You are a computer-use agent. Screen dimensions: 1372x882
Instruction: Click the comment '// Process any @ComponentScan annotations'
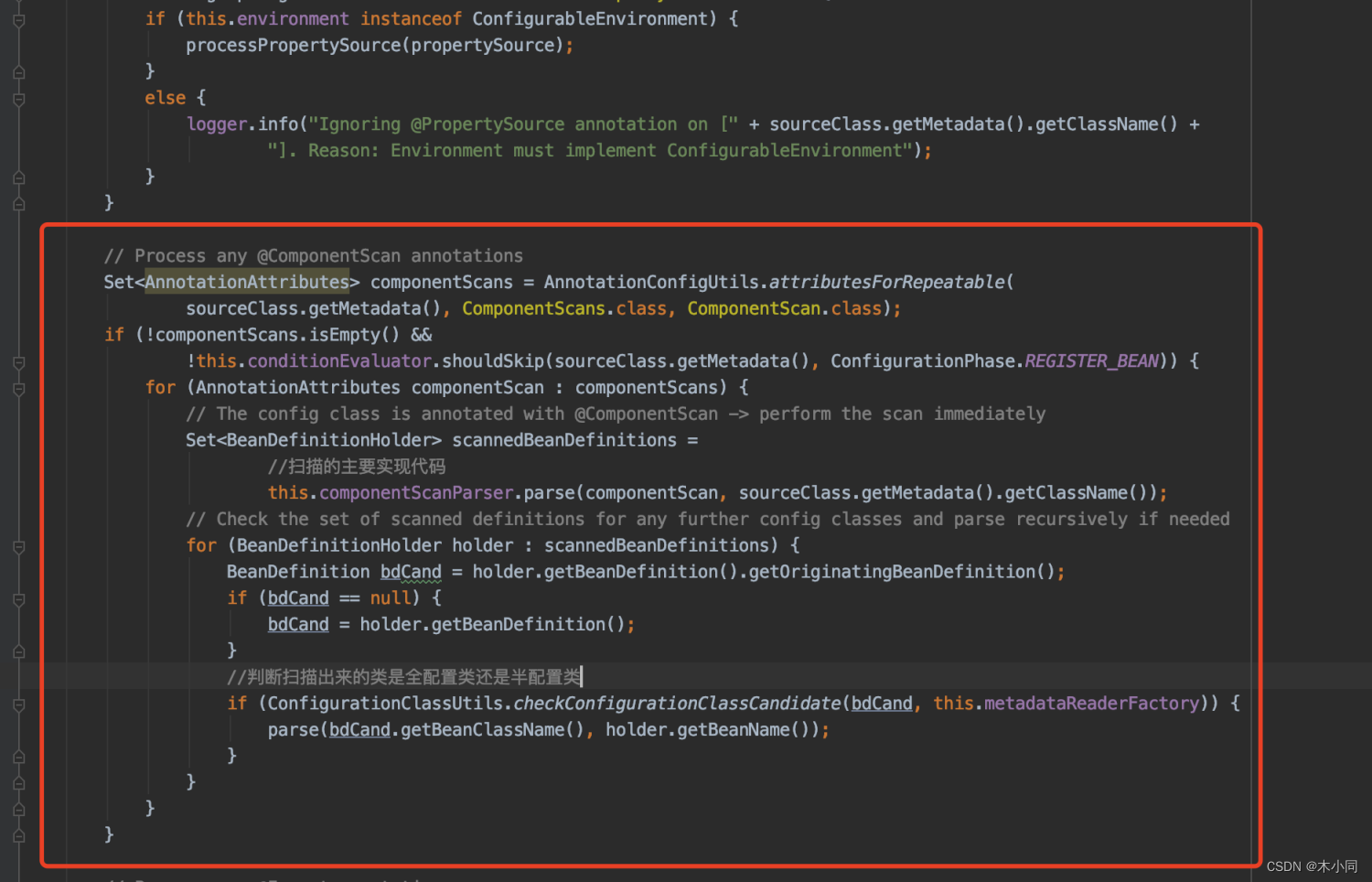point(313,256)
